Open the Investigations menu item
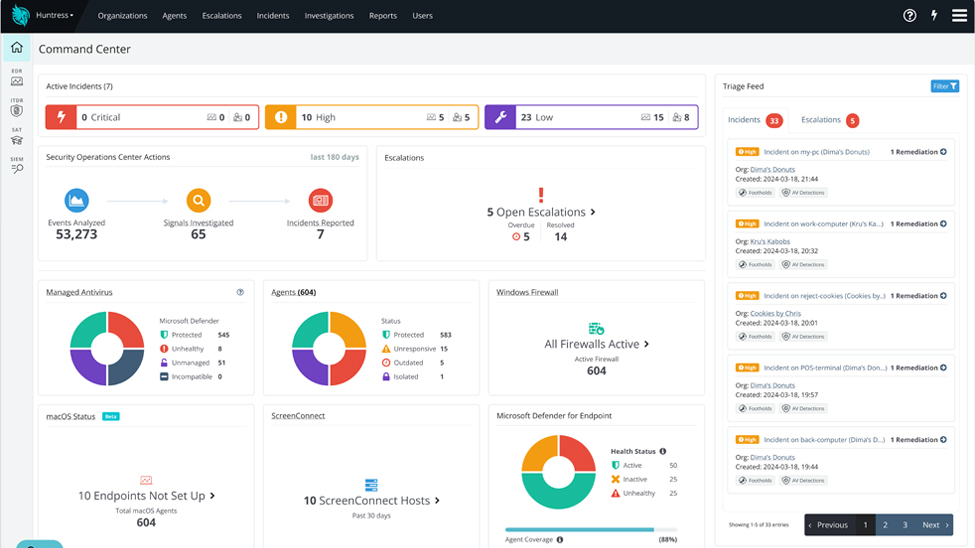Image resolution: width=975 pixels, height=548 pixels. tap(329, 16)
